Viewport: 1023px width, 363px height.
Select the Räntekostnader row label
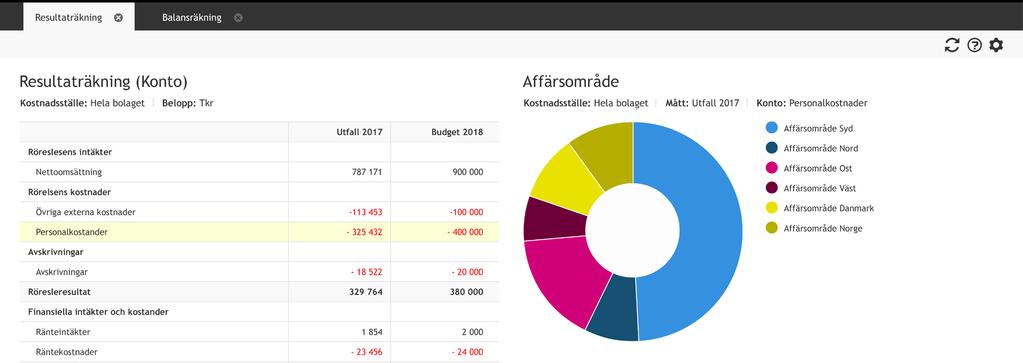66,352
